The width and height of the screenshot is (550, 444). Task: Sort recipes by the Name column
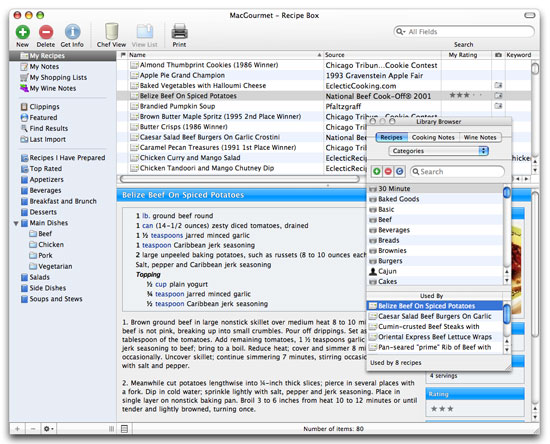click(x=224, y=55)
